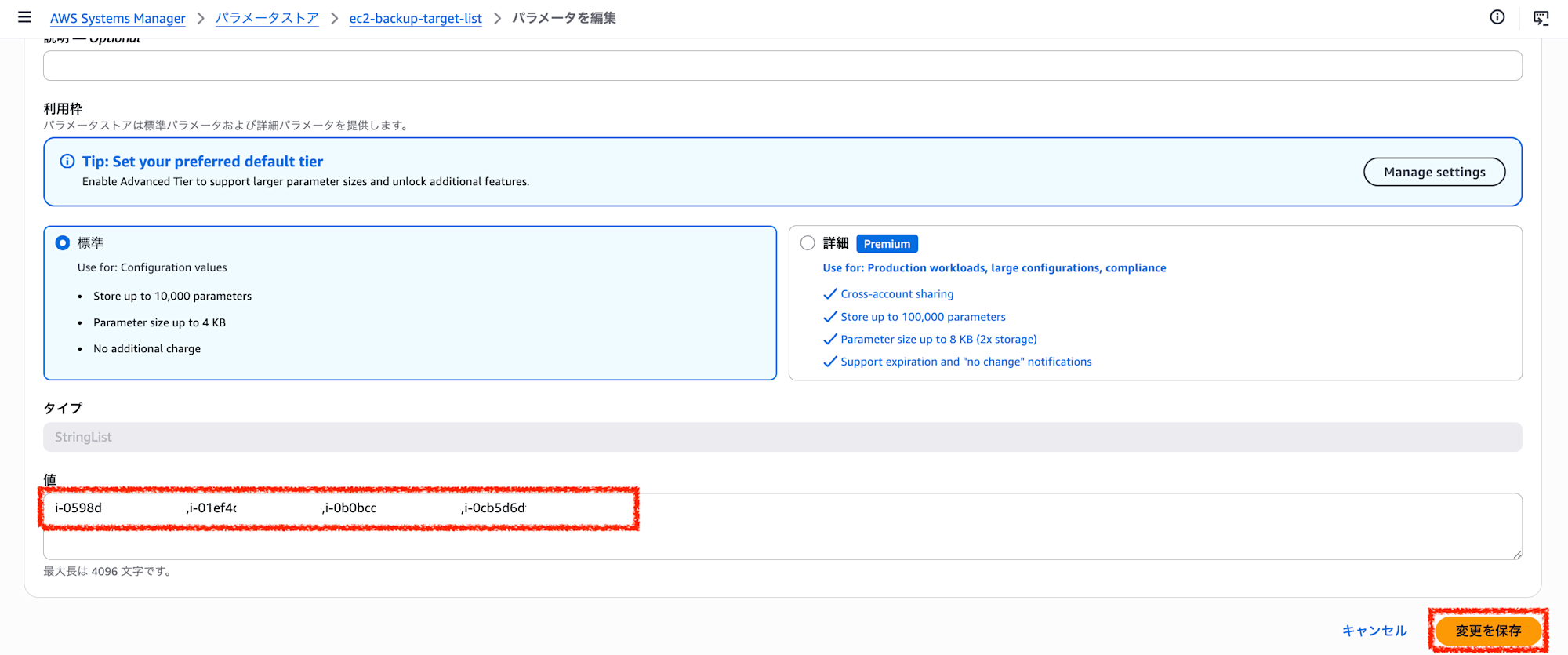1568x655 pixels.
Task: Click the tip info icon beside 'Set your preferred default tier'
Action: 67,161
